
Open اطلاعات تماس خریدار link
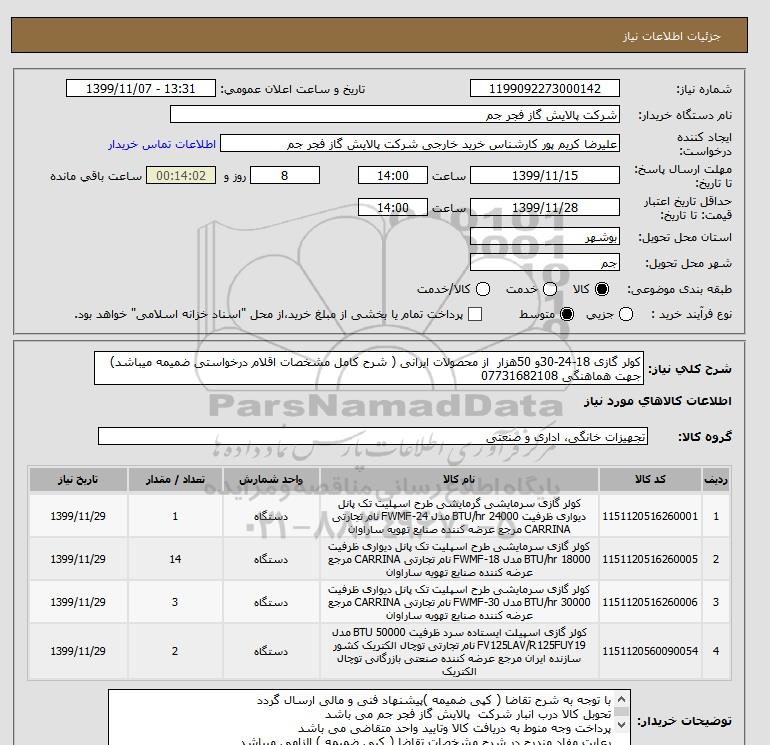pos(162,144)
